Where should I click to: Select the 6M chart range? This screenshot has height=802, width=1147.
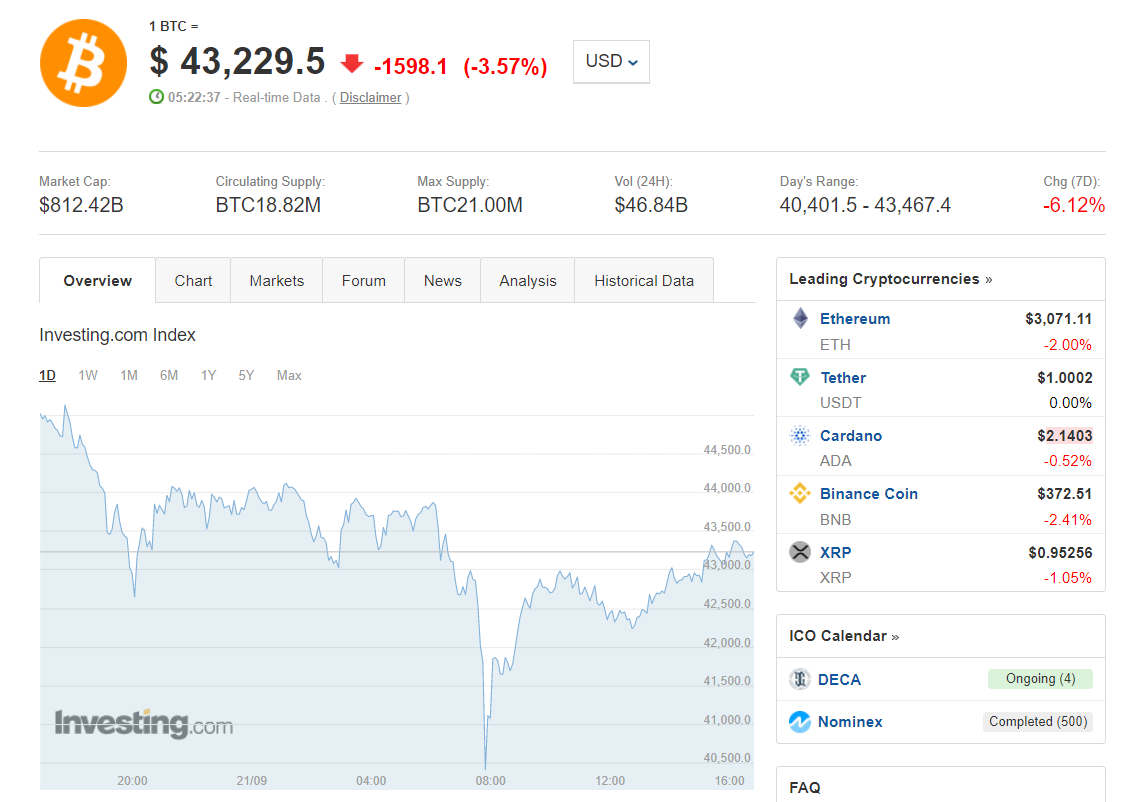[x=169, y=375]
